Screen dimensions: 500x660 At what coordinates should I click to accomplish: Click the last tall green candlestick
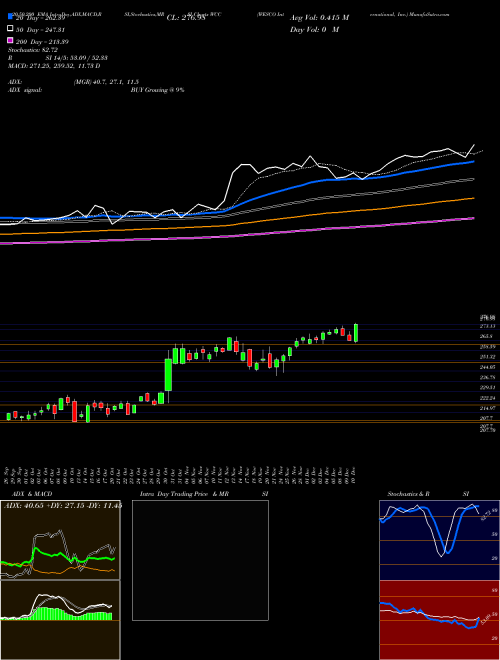point(356,333)
